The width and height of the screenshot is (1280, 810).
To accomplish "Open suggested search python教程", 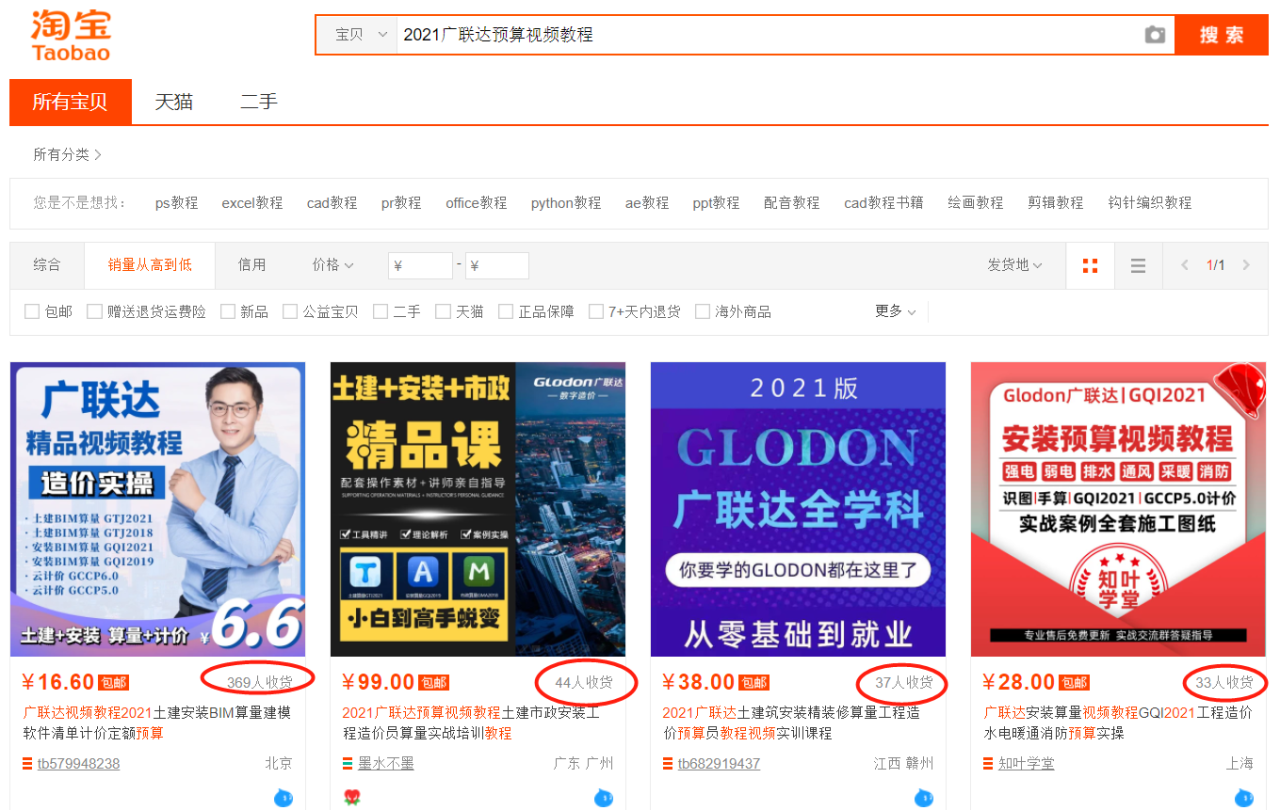I will coord(566,203).
